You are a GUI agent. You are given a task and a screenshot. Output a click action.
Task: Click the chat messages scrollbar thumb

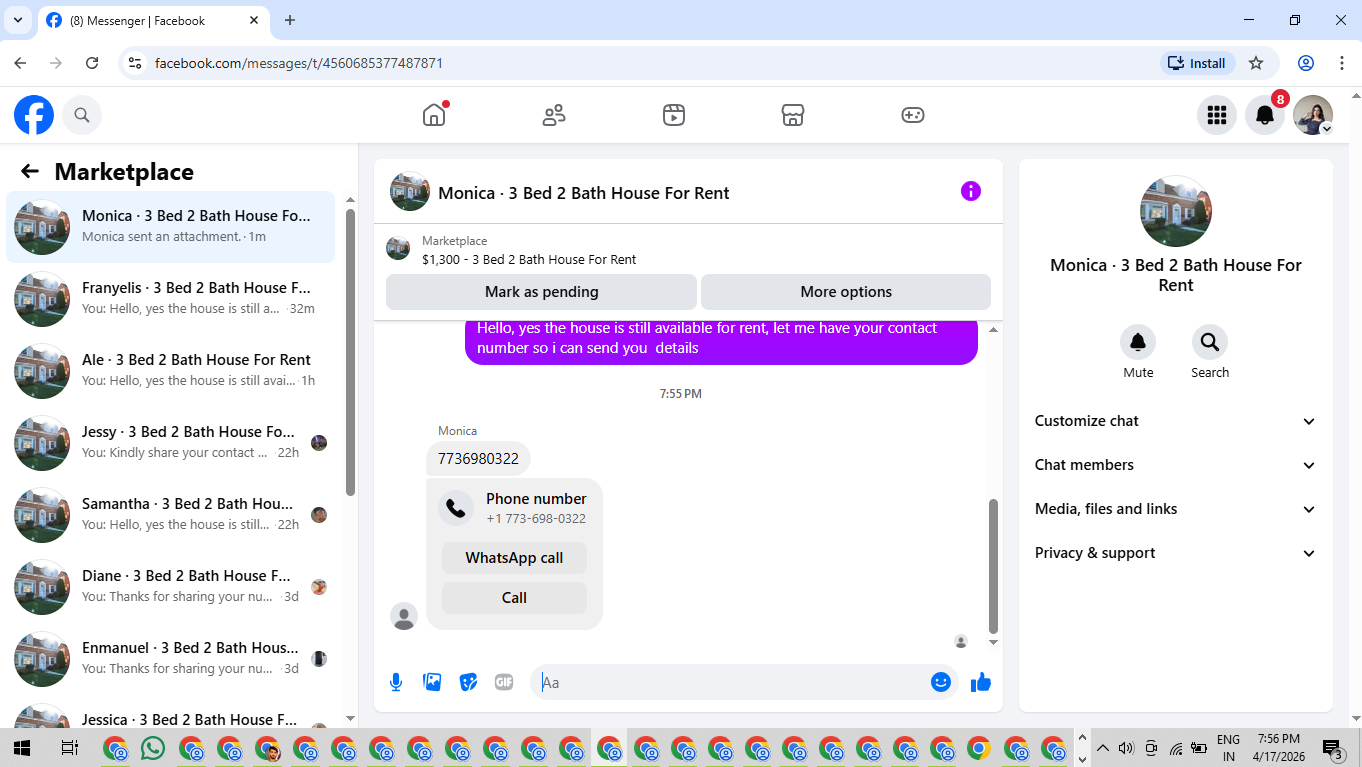[x=993, y=565]
